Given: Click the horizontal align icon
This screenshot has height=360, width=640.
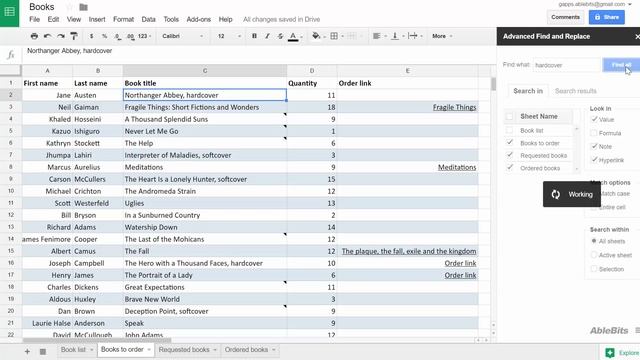Looking at the screenshot, I should (x=376, y=36).
